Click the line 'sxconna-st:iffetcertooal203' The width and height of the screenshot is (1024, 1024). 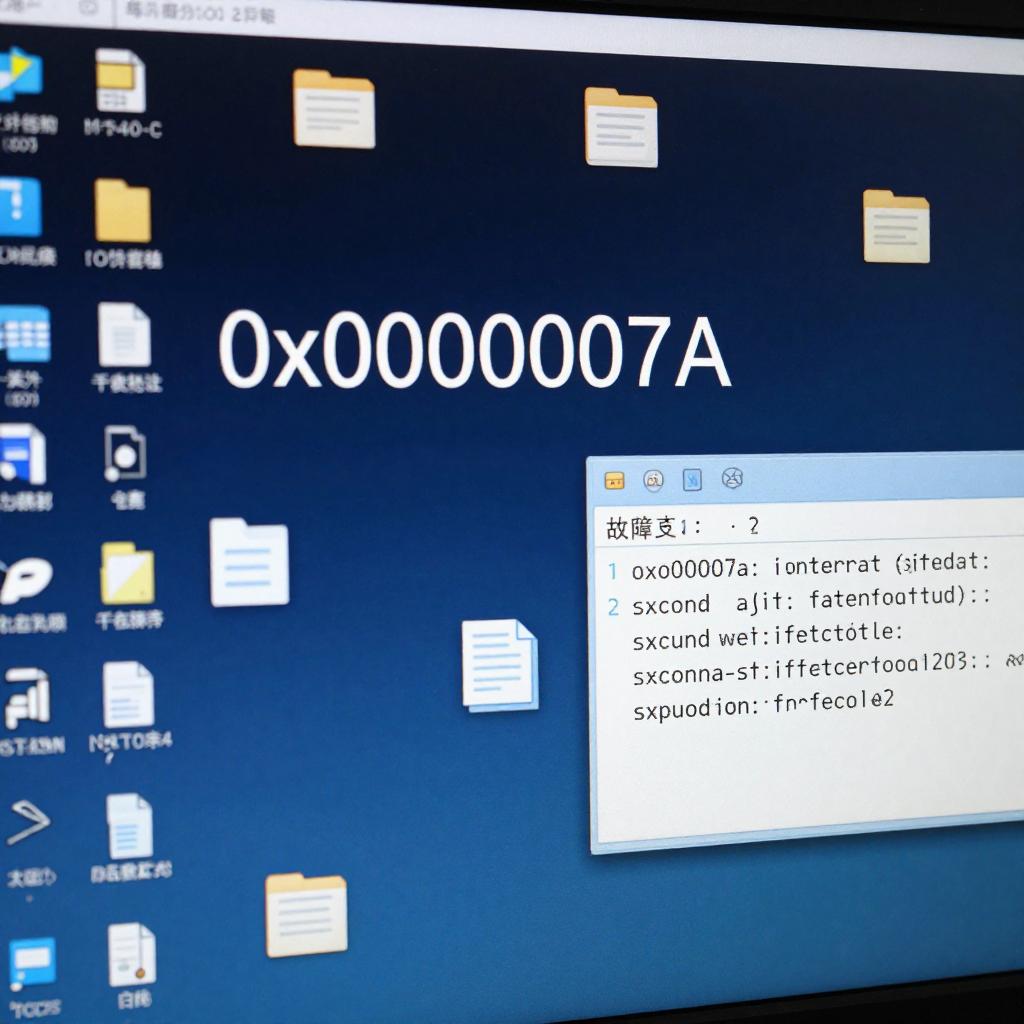coord(800,669)
